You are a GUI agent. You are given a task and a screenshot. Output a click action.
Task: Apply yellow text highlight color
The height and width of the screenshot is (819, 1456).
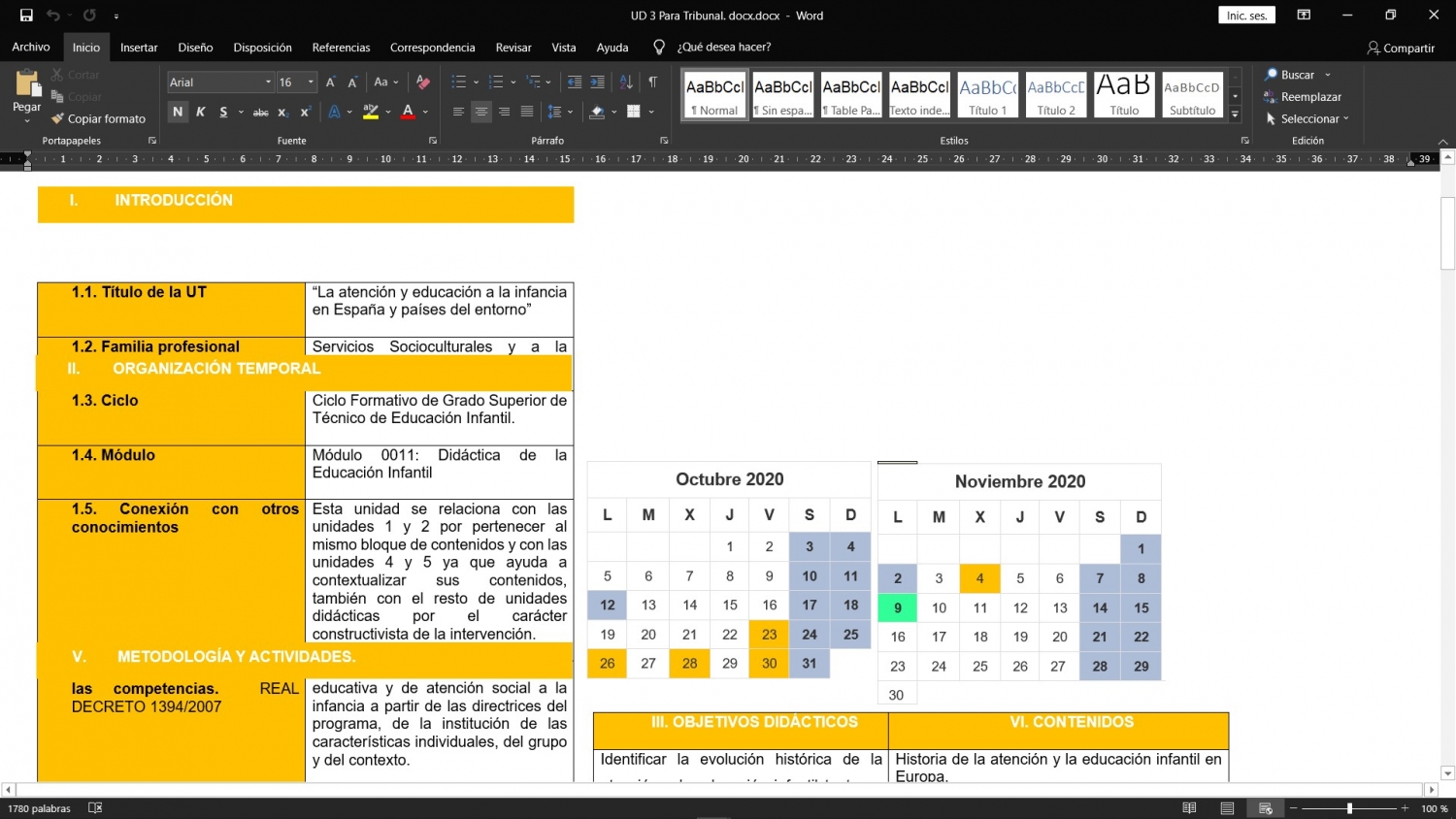tap(370, 113)
